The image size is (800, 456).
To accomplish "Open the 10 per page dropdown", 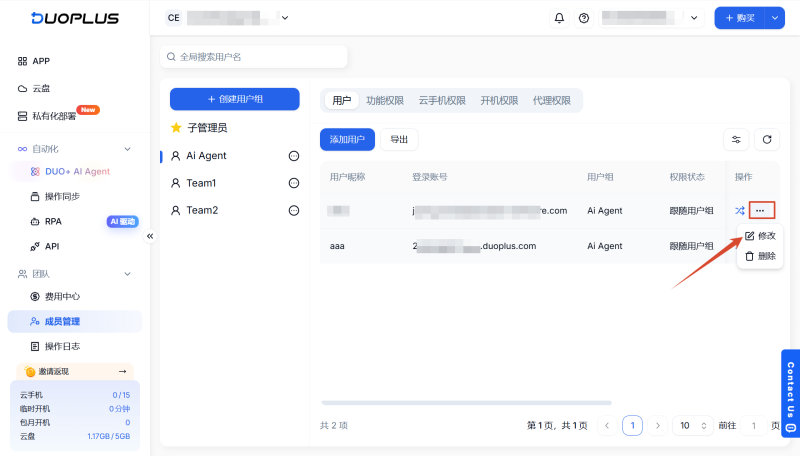I will pyautogui.click(x=692, y=425).
